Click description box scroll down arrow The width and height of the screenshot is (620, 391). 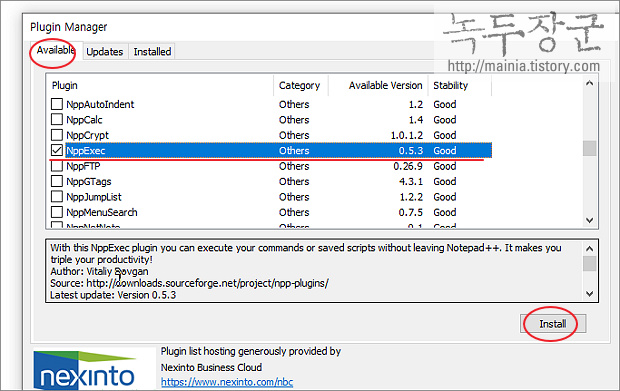click(590, 294)
